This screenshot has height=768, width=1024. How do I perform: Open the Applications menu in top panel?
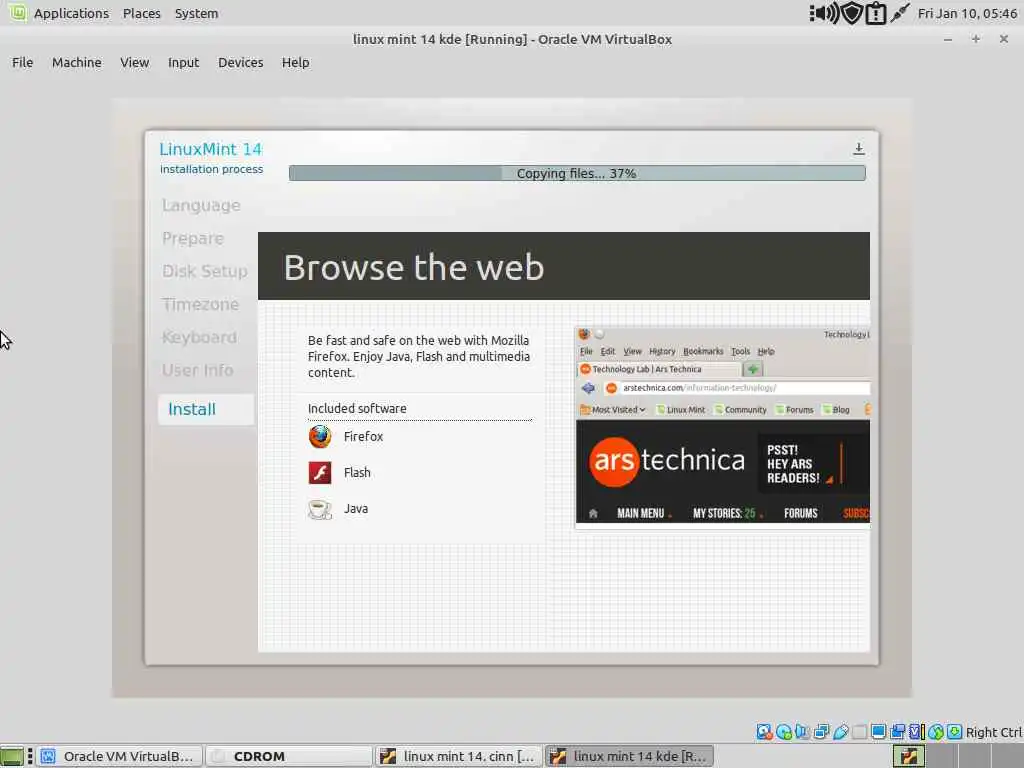(x=71, y=13)
